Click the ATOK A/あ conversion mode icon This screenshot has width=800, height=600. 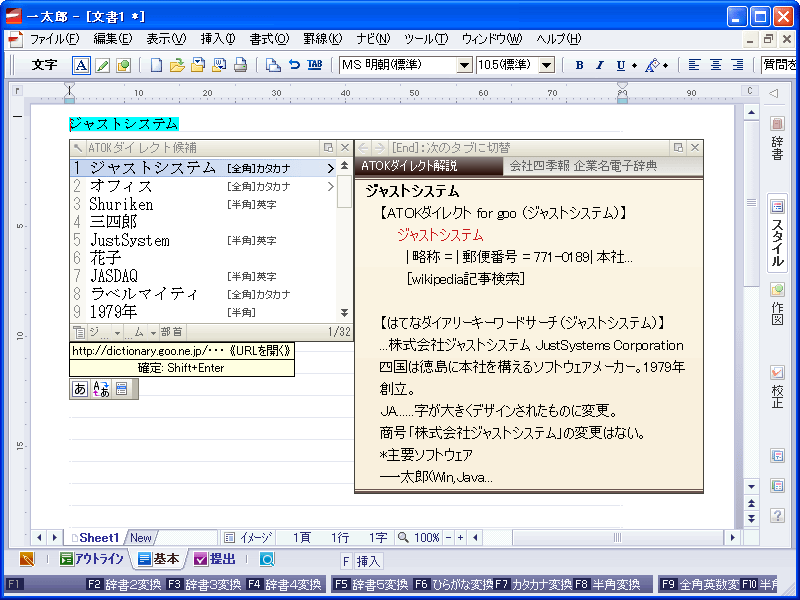pos(101,389)
